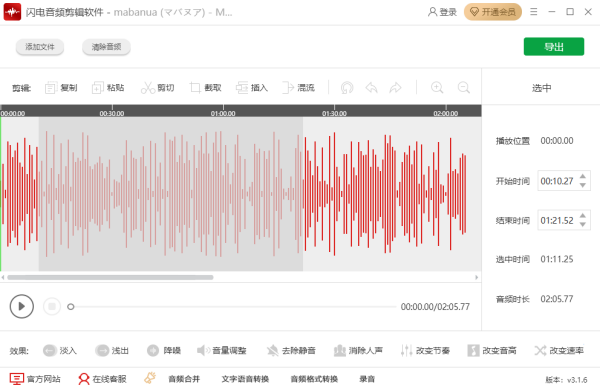Click 消除人声 remove vocals
600x388 pixels.
[x=358, y=350]
